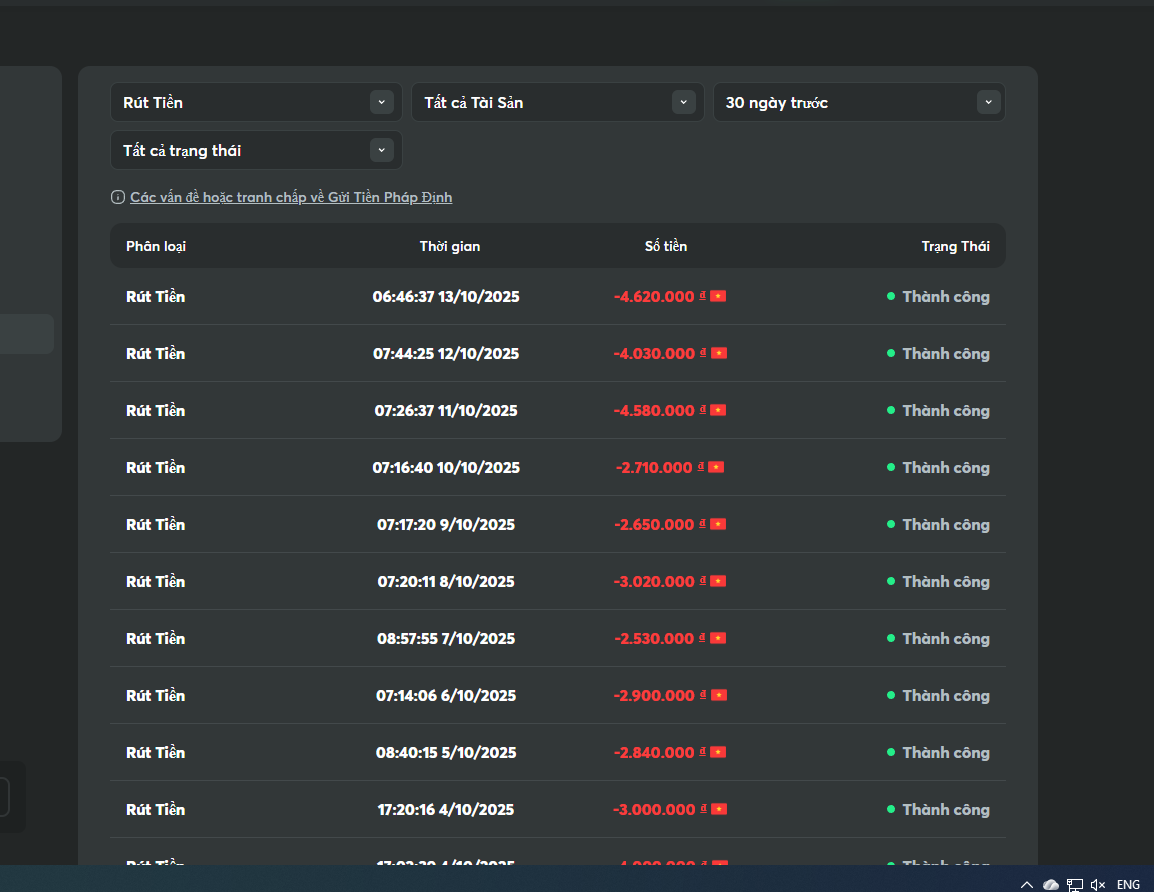
Task: Click the Thành công status on 9/10/2025 row
Action: (x=945, y=524)
